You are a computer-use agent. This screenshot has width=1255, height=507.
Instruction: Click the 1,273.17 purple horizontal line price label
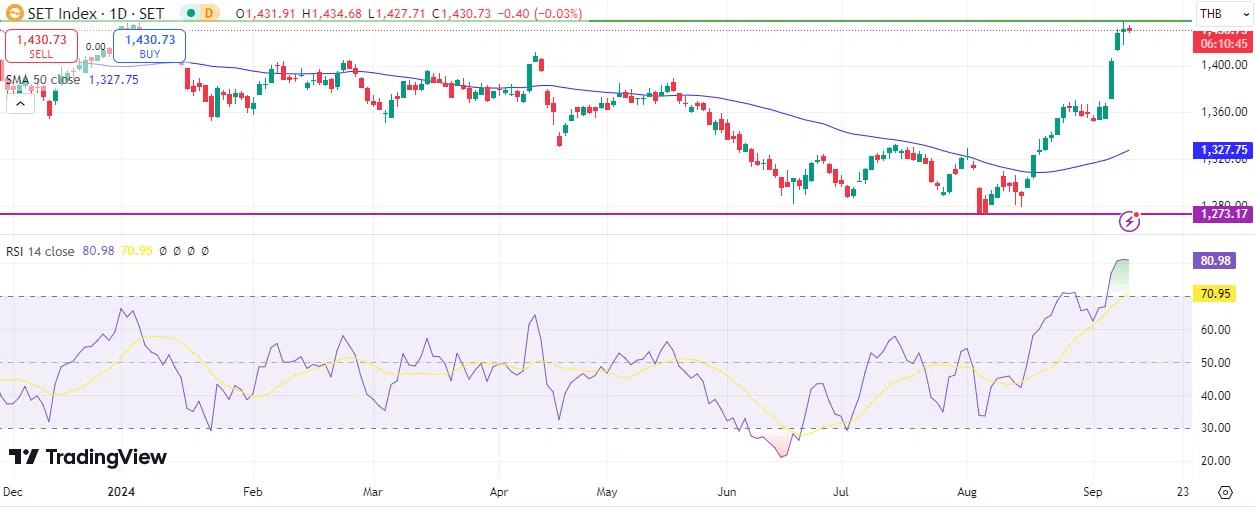click(1221, 214)
